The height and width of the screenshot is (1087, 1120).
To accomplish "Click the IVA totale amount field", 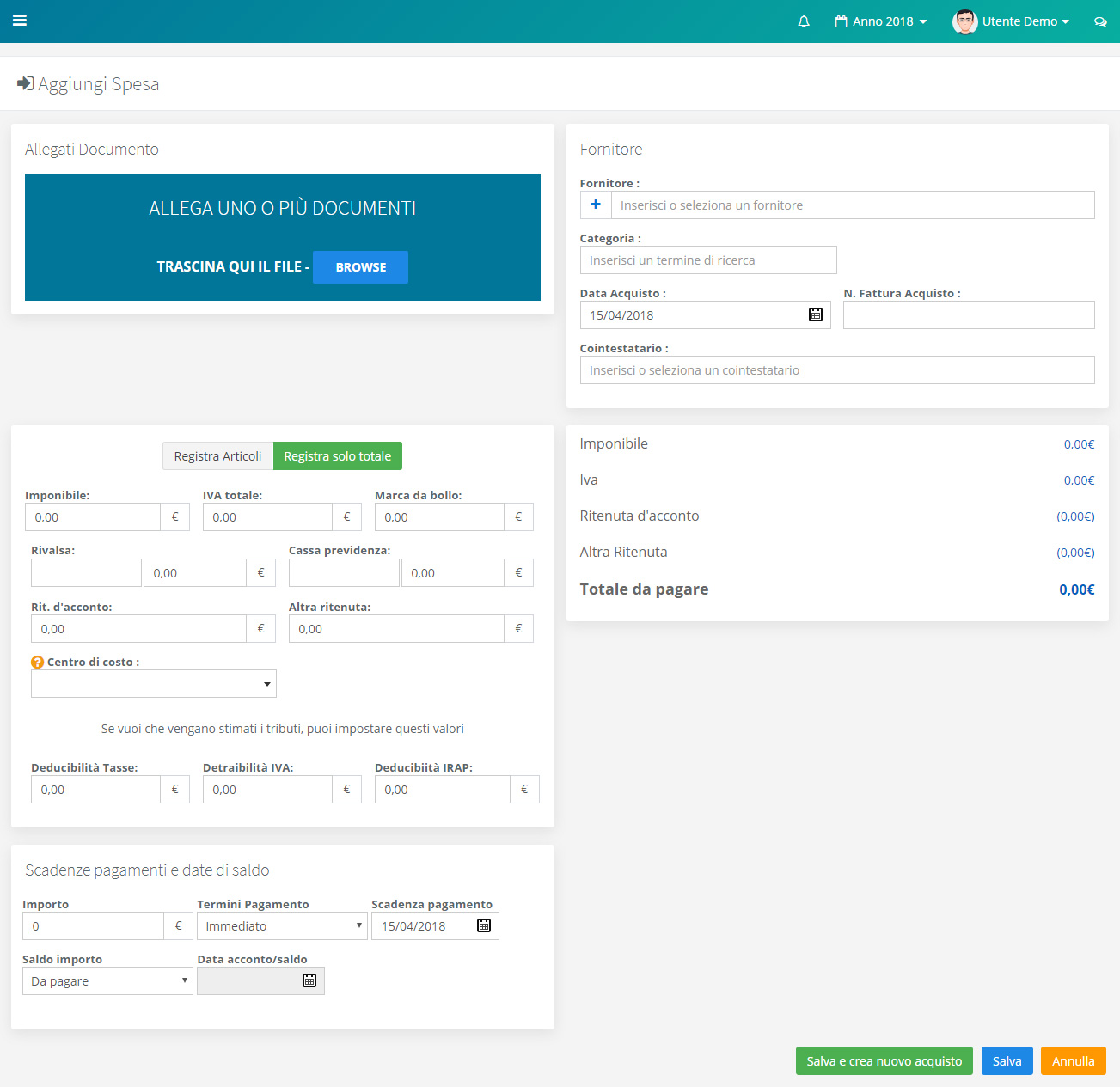I will [x=267, y=516].
